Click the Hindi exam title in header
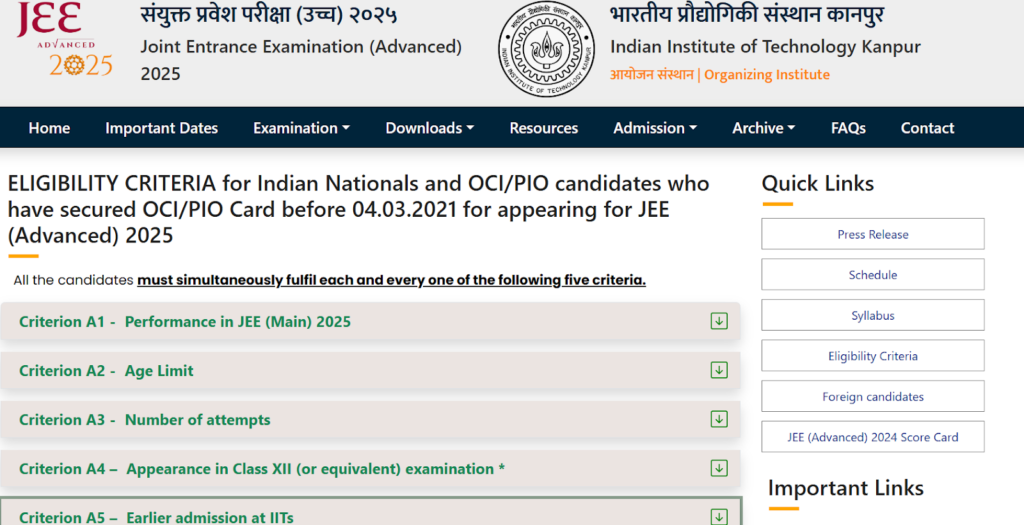This screenshot has width=1024, height=525. pyautogui.click(x=268, y=14)
